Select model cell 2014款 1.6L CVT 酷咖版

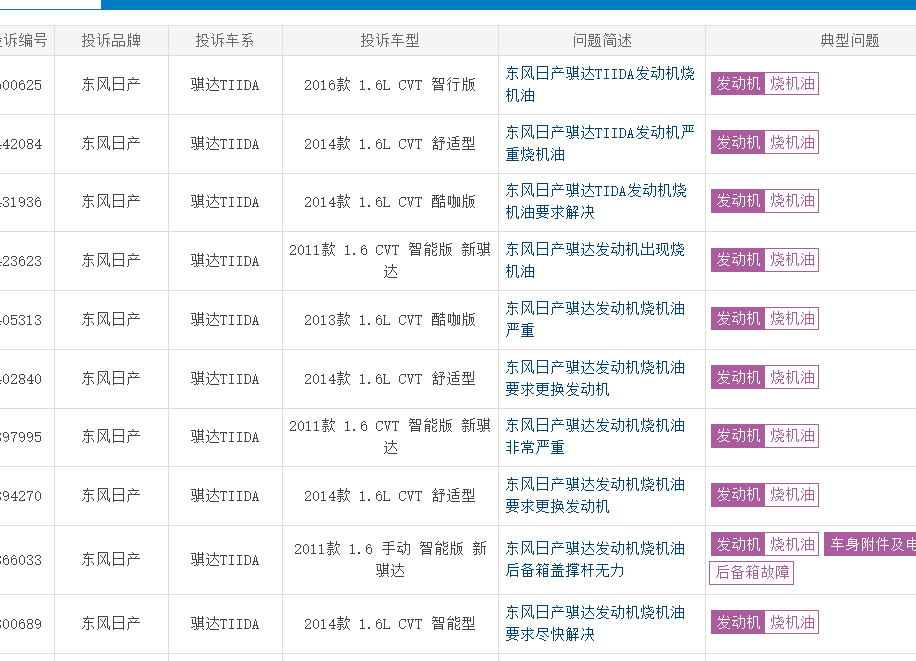[390, 202]
